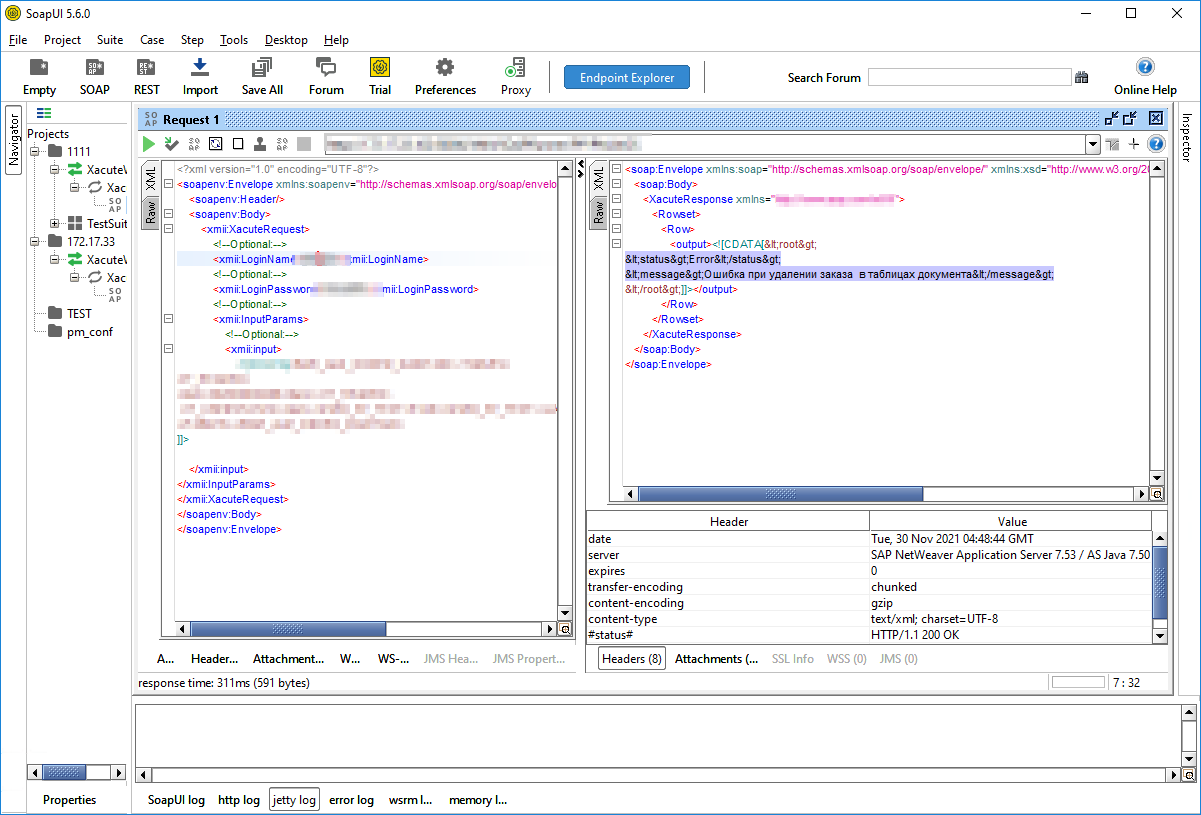Switch request editor to Raw view
Image resolution: width=1201 pixels, height=815 pixels.
[x=150, y=212]
